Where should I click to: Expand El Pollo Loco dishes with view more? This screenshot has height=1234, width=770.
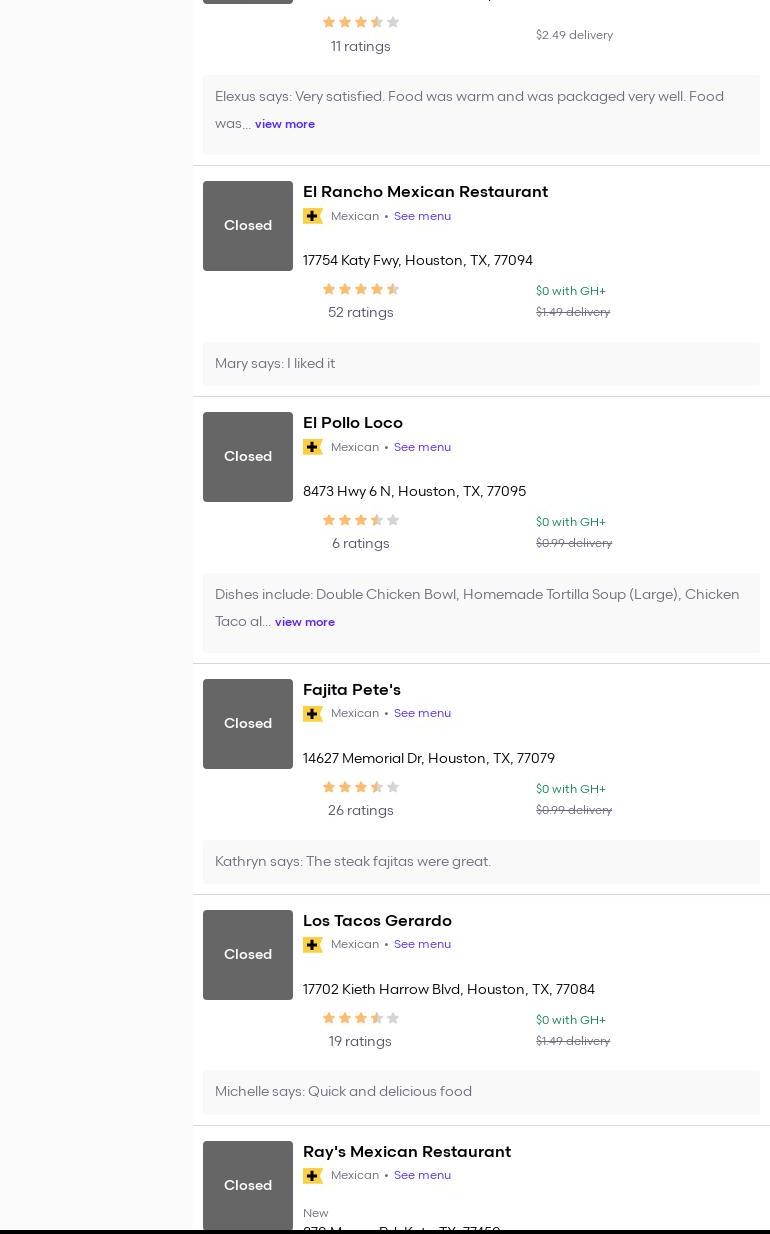coord(305,622)
